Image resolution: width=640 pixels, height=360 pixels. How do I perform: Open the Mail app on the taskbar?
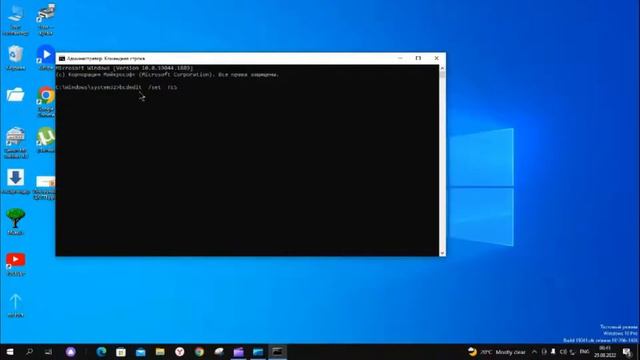[x=140, y=352]
